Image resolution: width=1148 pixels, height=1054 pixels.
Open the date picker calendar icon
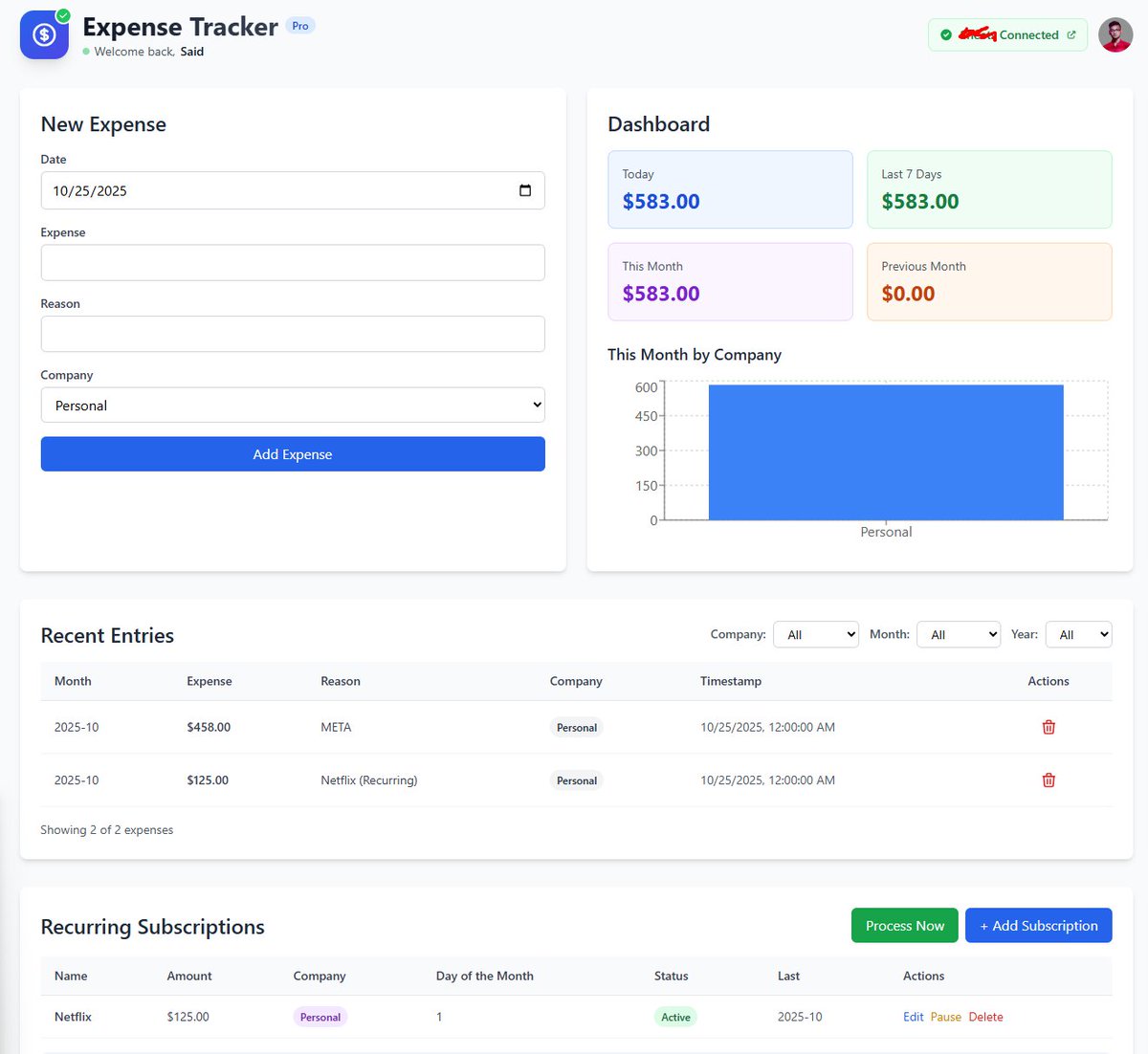tap(525, 190)
